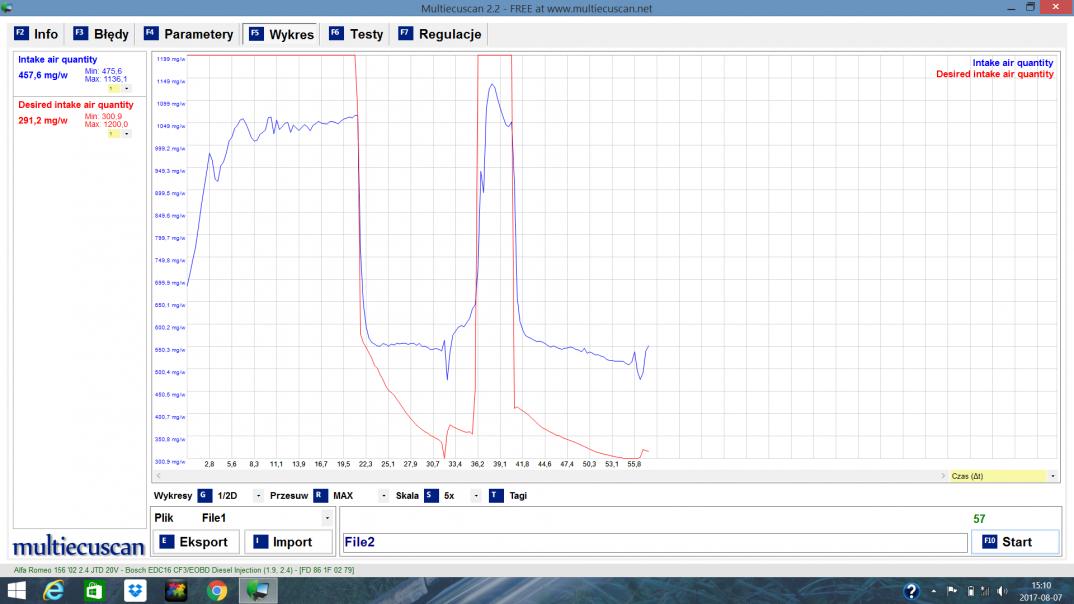Click the Eksport button
Viewport: 1074px width, 604px height.
[x=194, y=542]
